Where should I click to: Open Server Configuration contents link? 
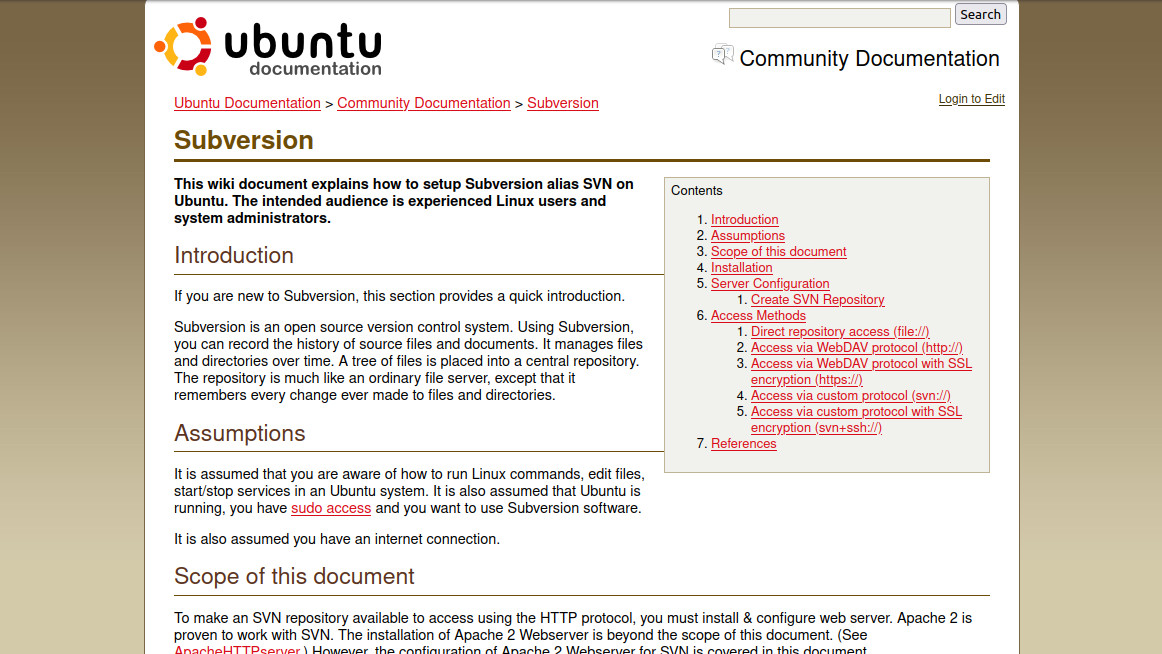click(770, 284)
